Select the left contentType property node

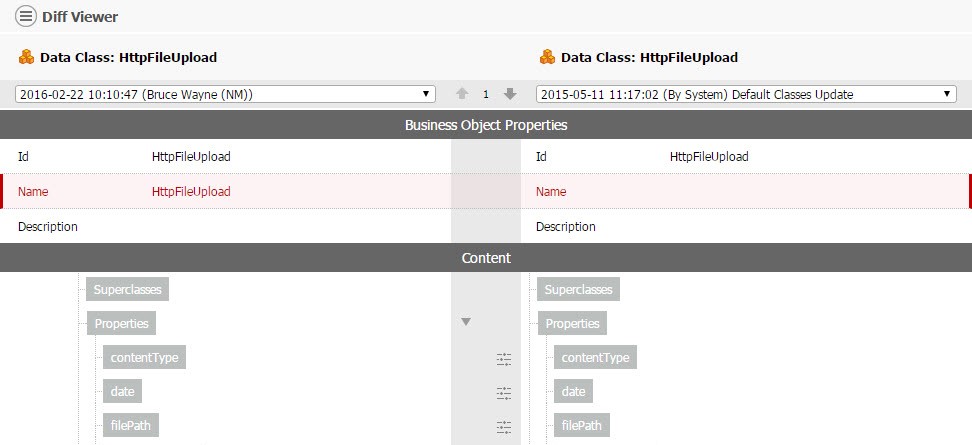144,358
